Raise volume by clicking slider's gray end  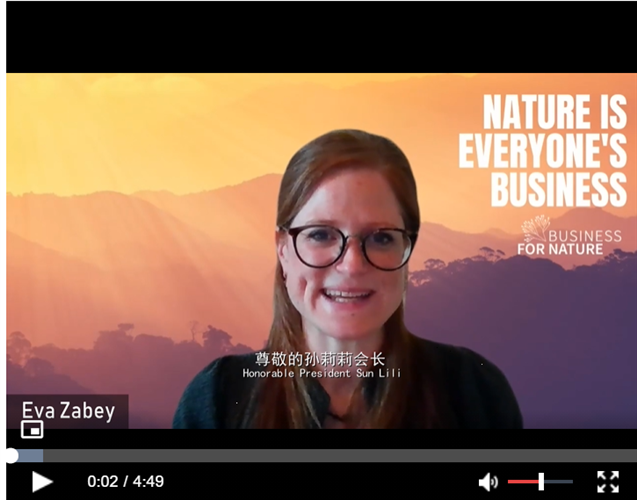pyautogui.click(x=569, y=482)
